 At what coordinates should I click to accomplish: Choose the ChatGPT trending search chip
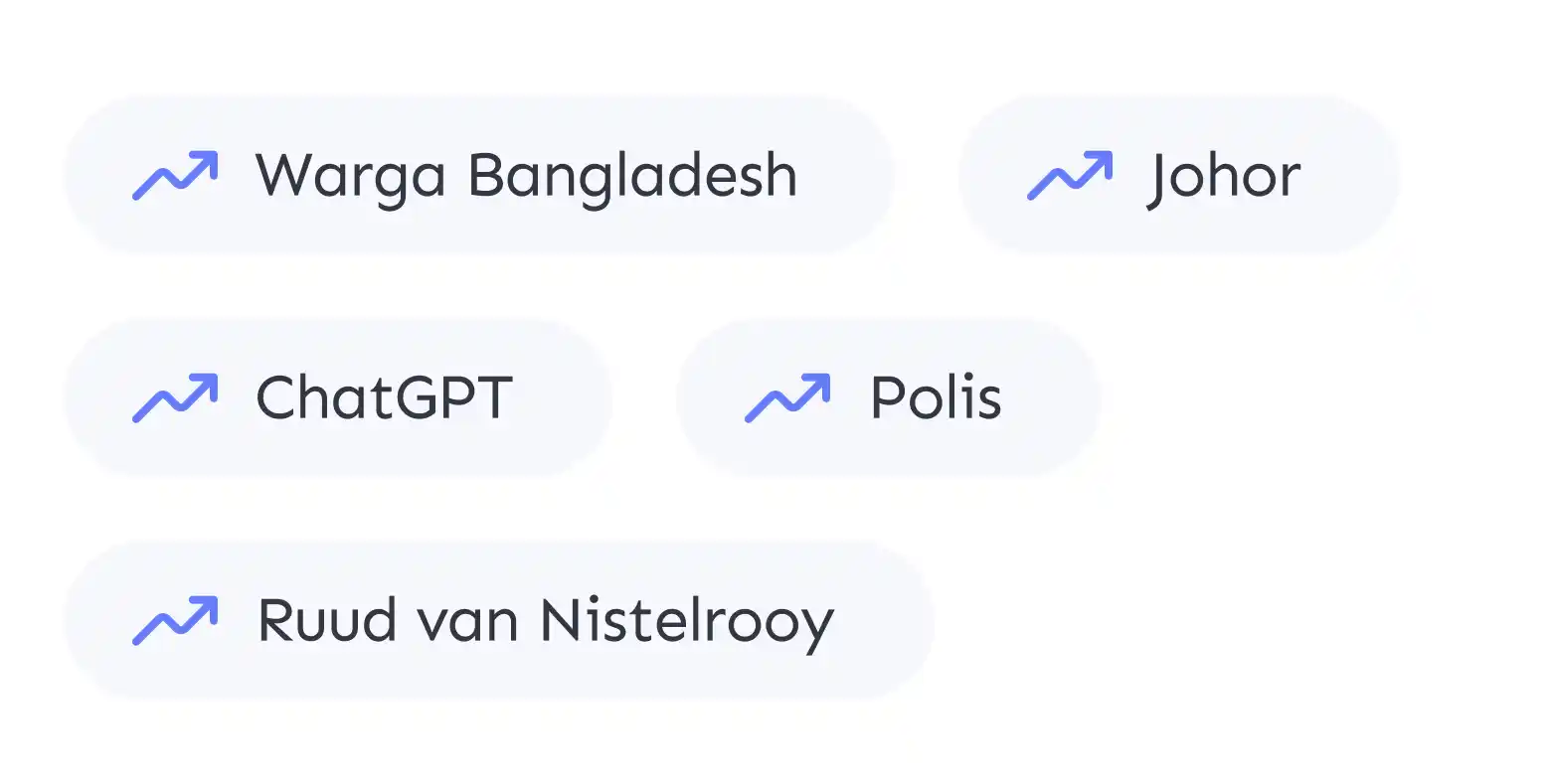coord(338,397)
